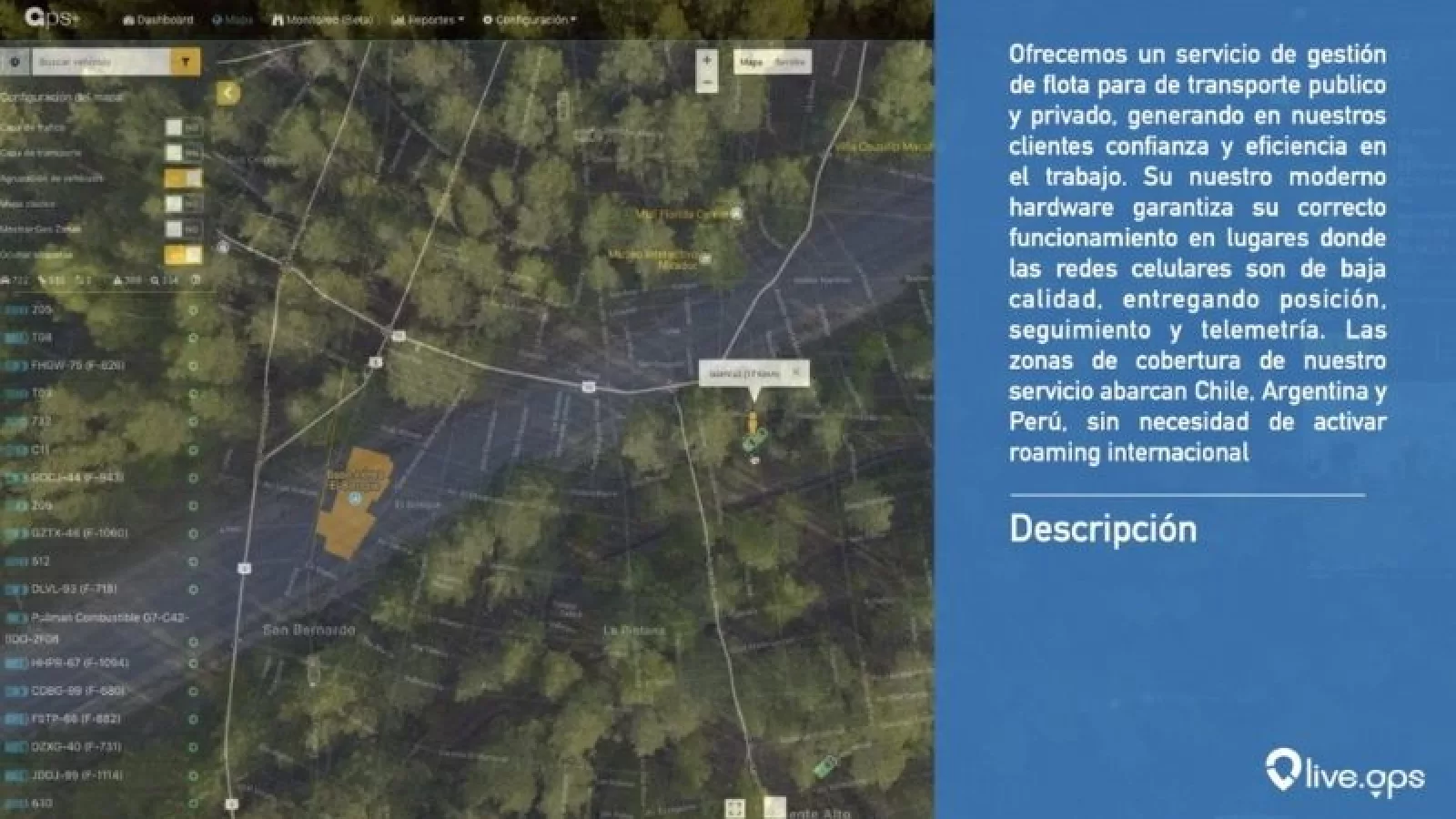
Task: Open the Dashboard menu item
Action: pyautogui.click(x=158, y=19)
